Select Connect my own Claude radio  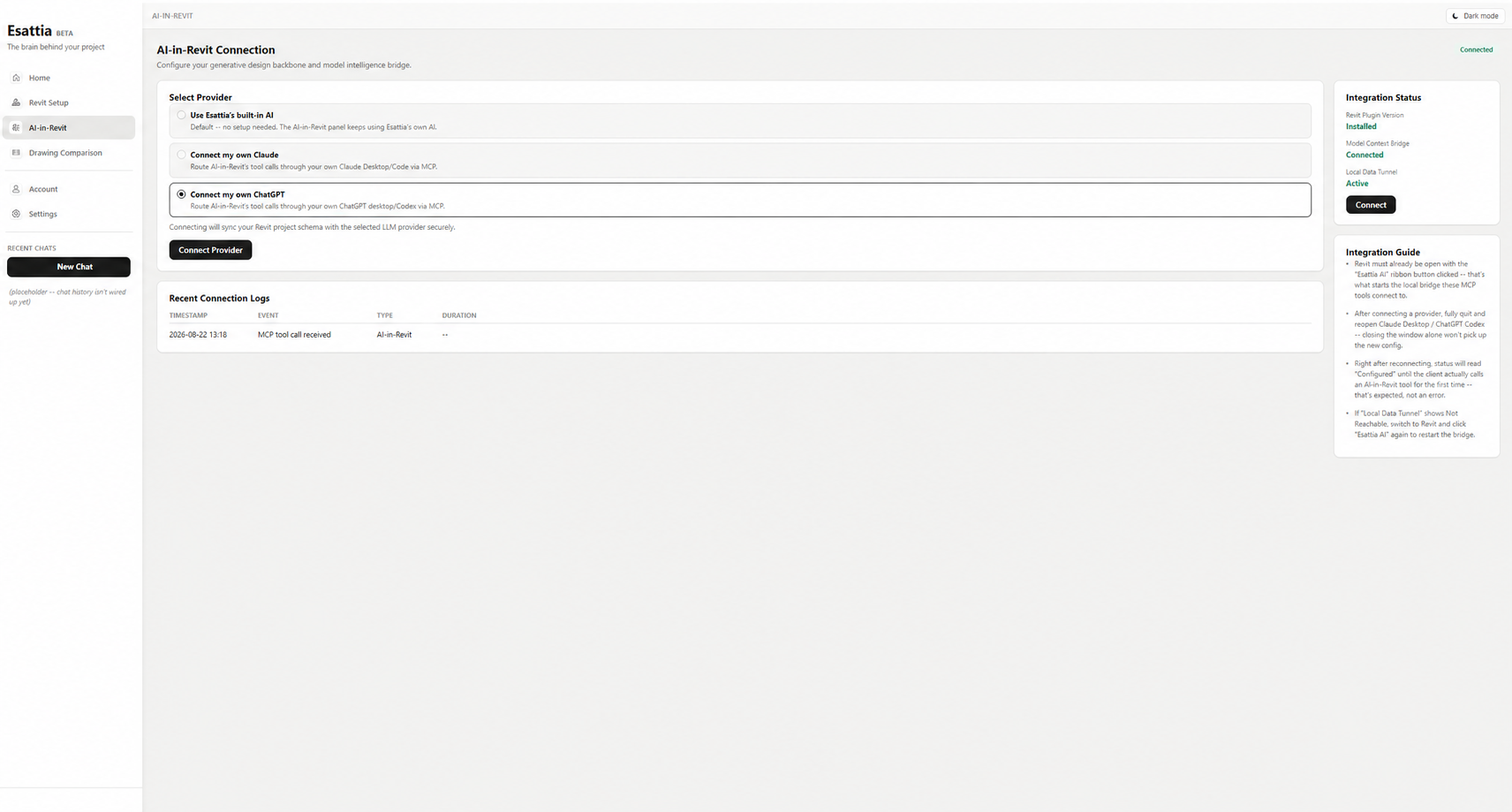pos(181,155)
